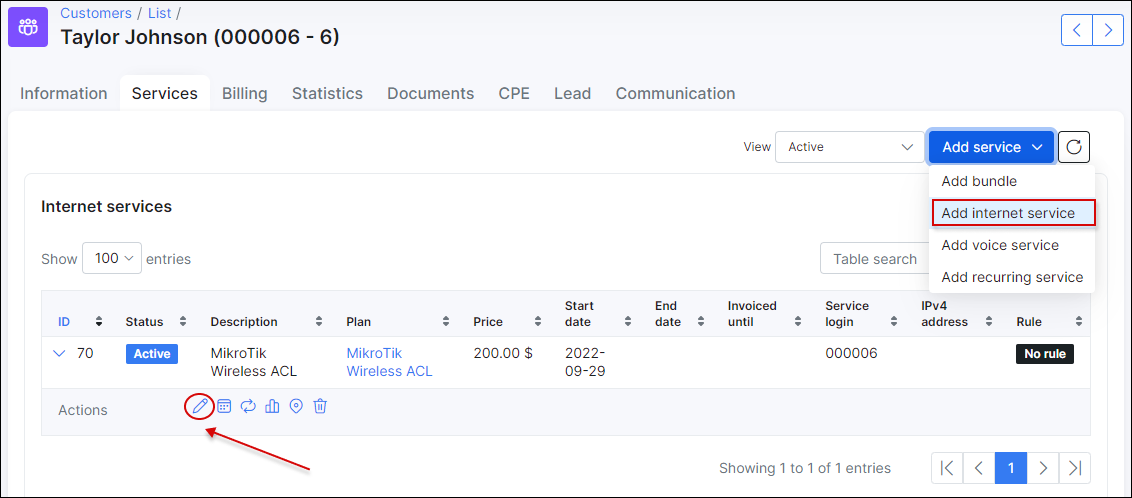Click the map location pin icon

(x=296, y=407)
